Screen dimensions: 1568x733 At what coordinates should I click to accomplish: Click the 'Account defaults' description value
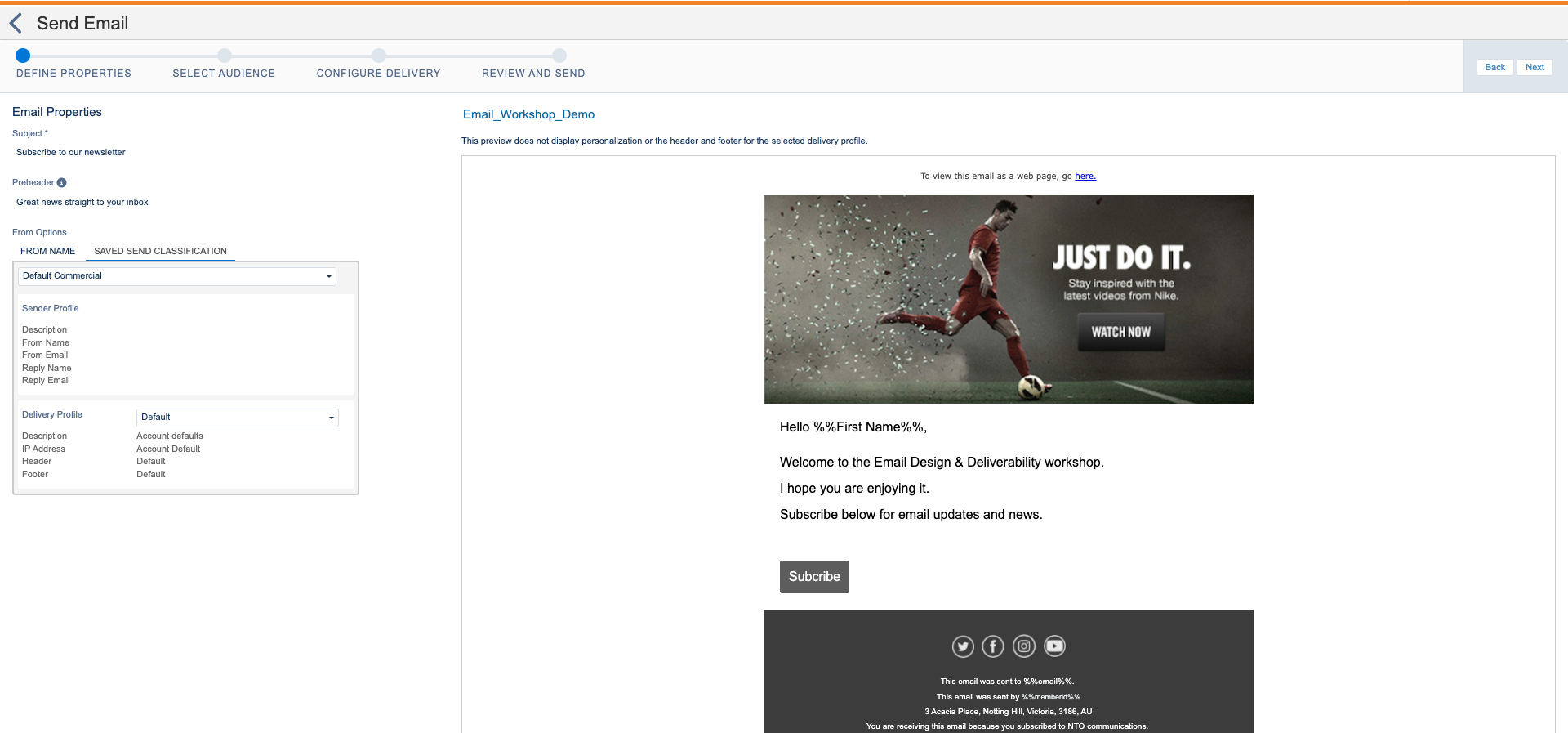[x=170, y=436]
